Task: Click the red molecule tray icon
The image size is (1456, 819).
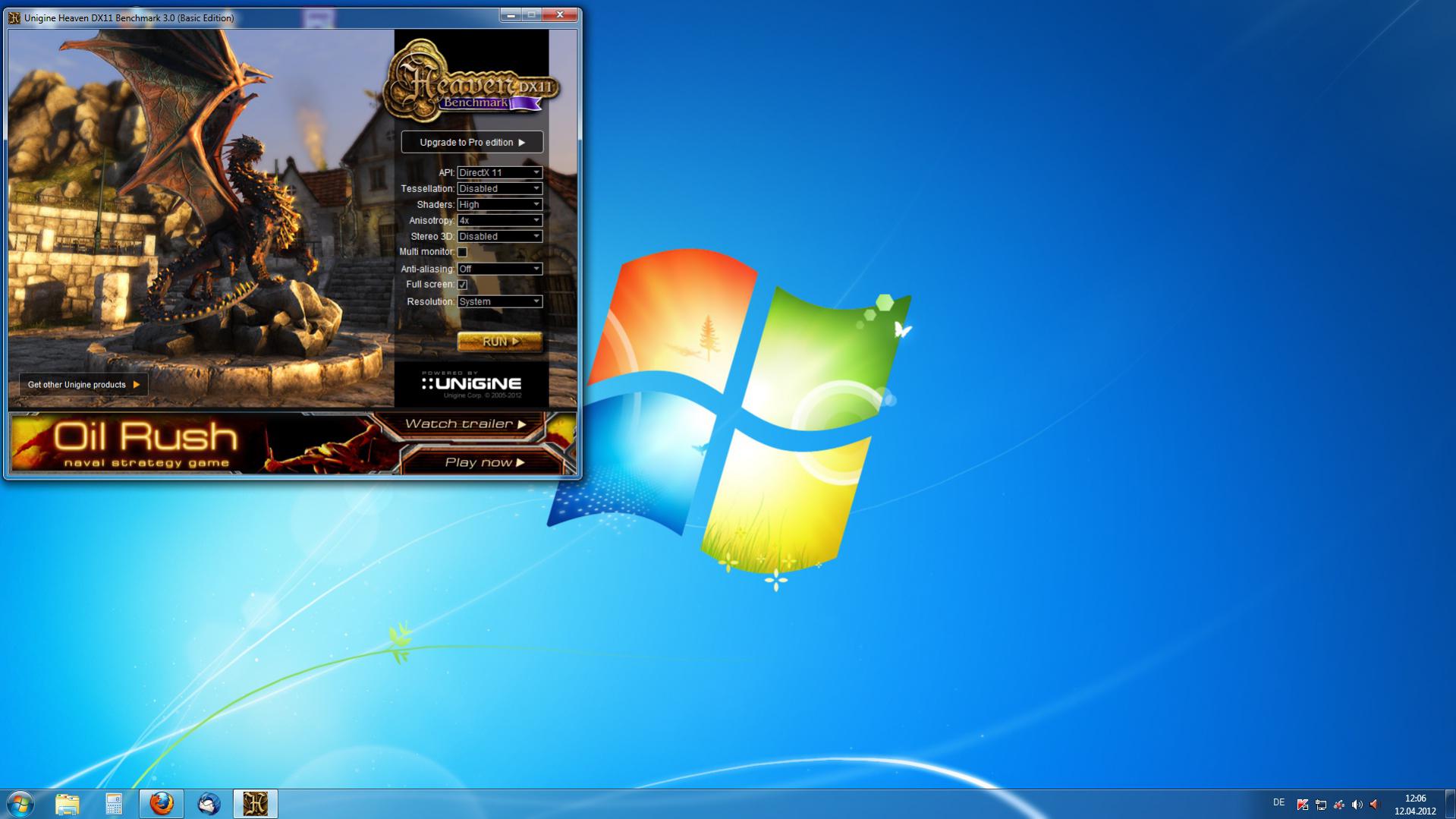Action: [1339, 805]
